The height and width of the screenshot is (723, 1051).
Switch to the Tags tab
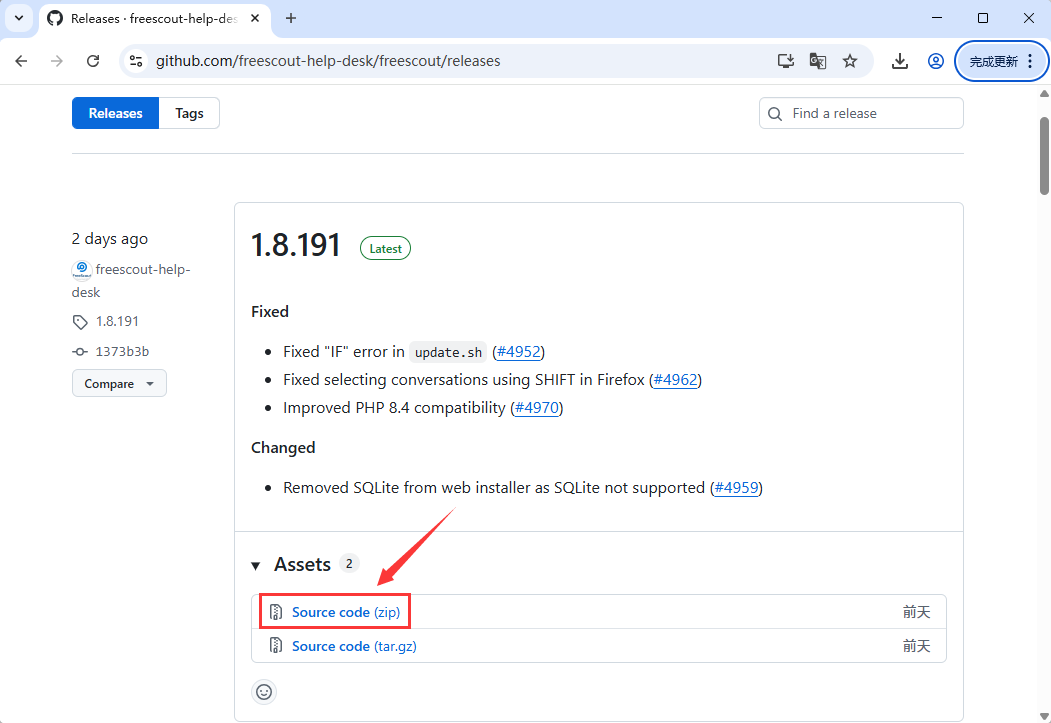pos(190,113)
